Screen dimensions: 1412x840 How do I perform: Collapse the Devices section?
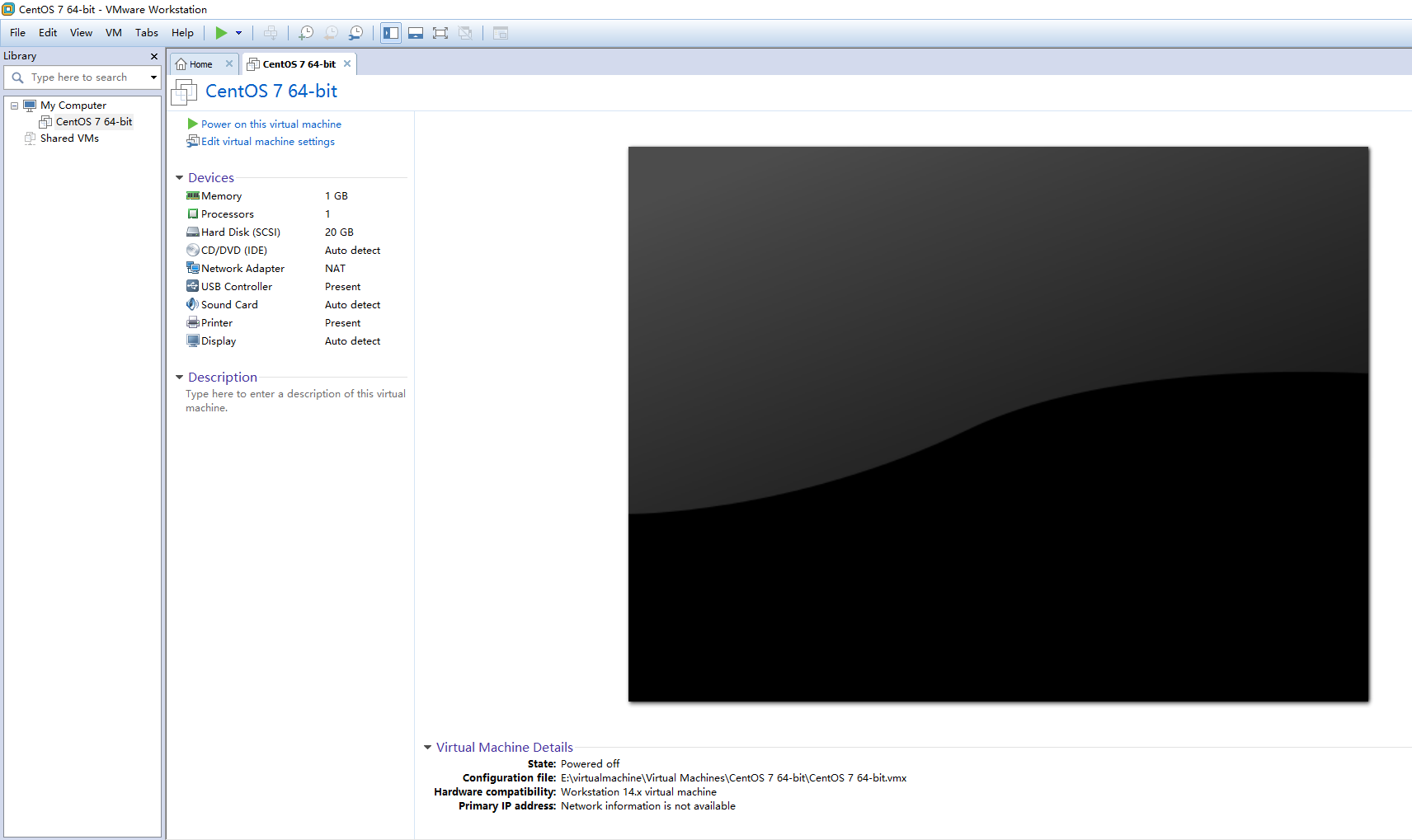pos(179,178)
